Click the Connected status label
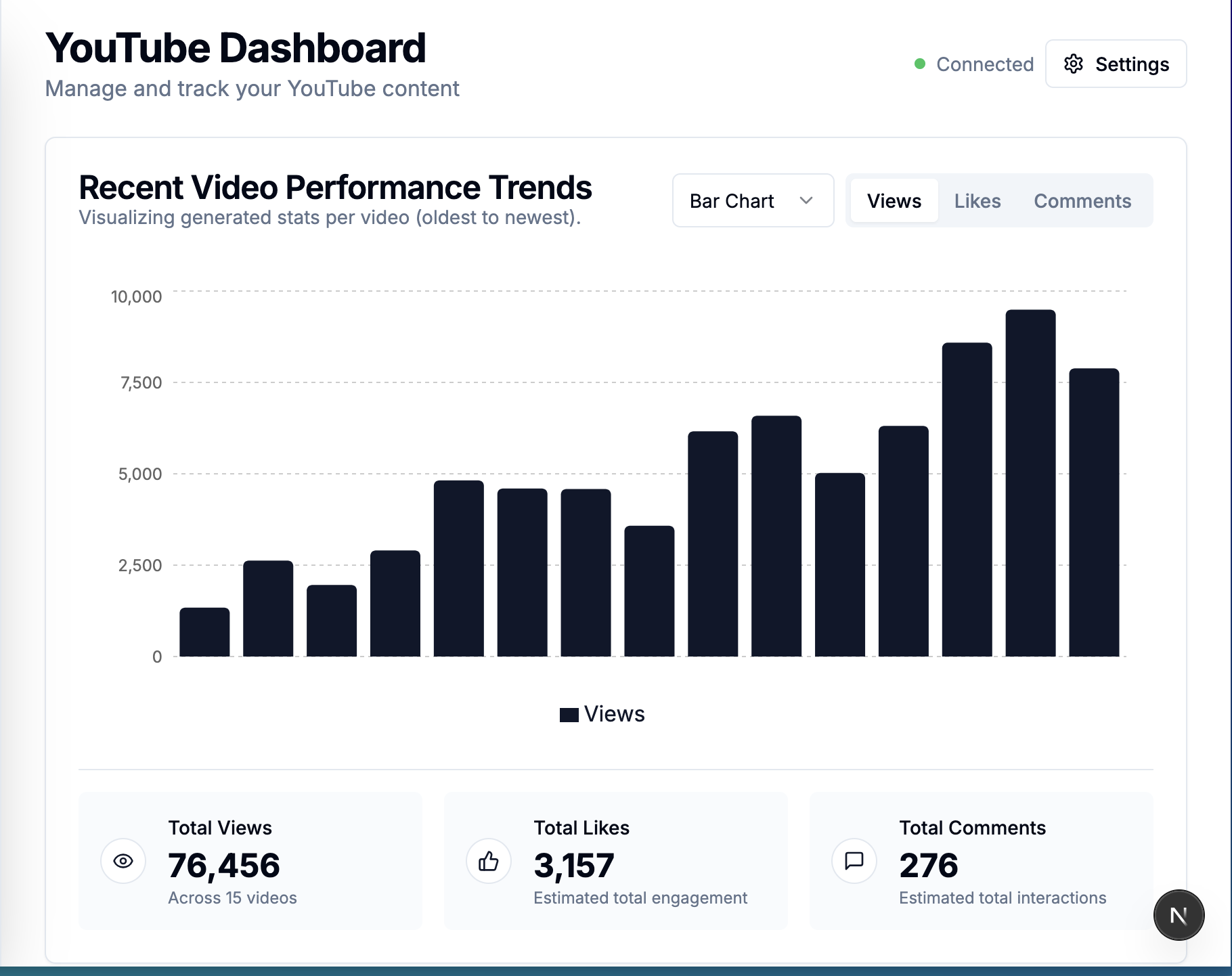1232x976 pixels. point(985,64)
